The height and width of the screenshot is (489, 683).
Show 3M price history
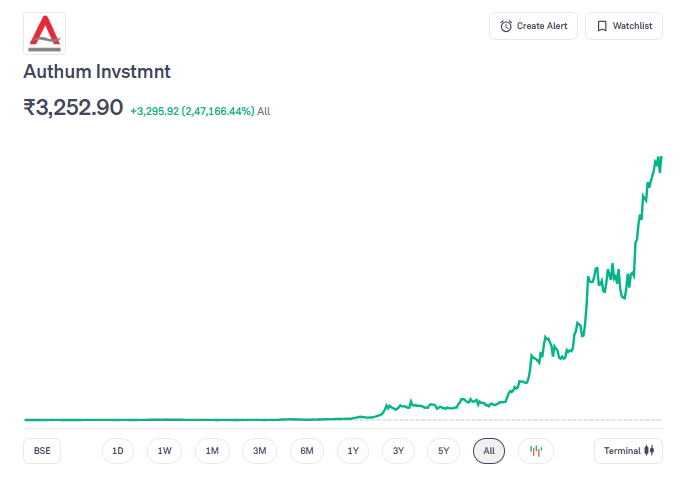(x=259, y=451)
